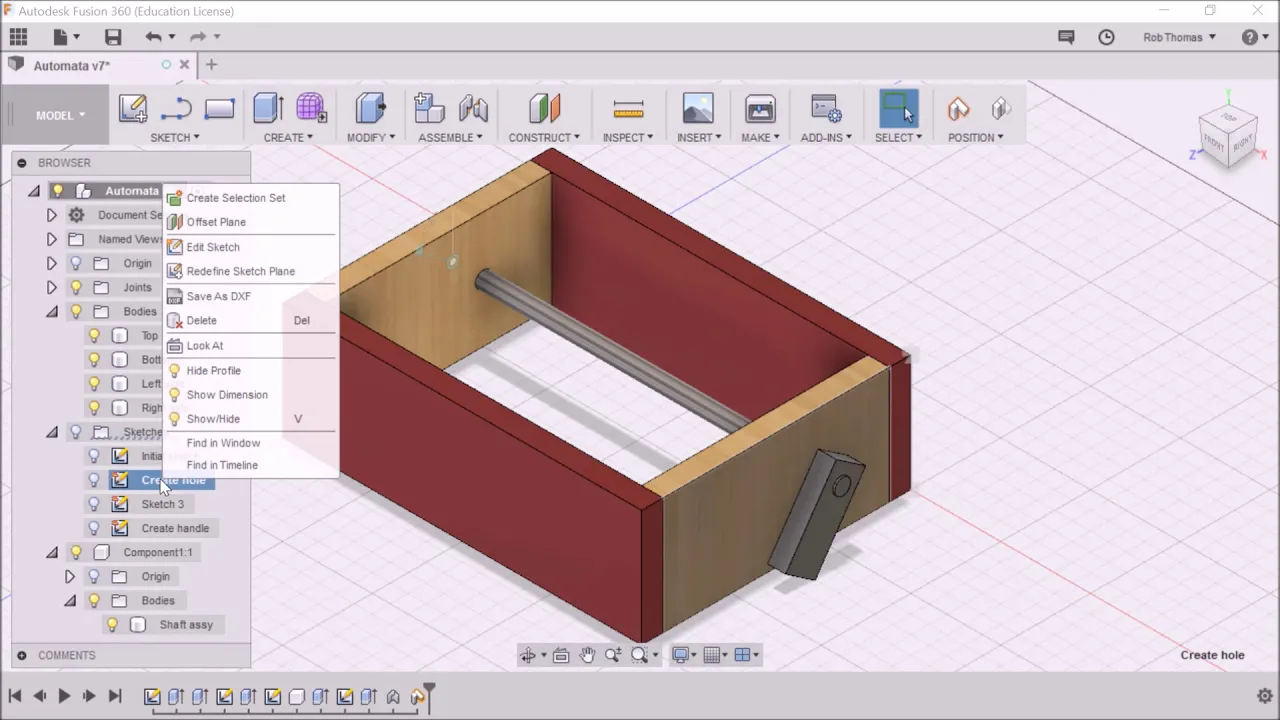The width and height of the screenshot is (1280, 720).
Task: Click the Save disk icon
Action: 113,37
